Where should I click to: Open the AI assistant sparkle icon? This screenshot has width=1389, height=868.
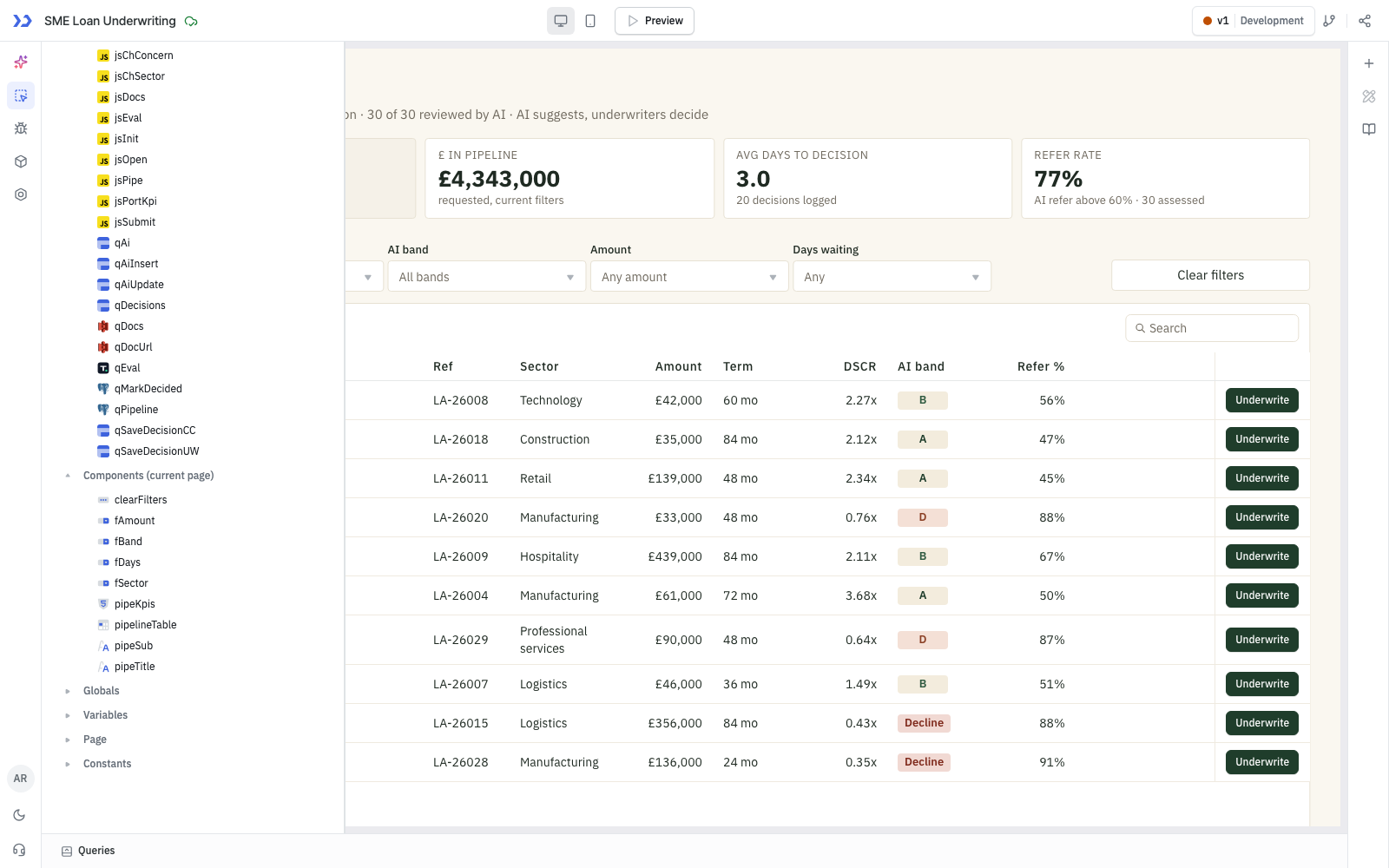point(21,62)
